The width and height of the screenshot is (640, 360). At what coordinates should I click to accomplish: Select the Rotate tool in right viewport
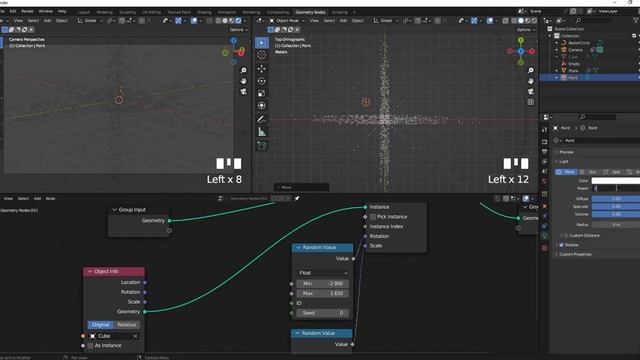click(262, 81)
